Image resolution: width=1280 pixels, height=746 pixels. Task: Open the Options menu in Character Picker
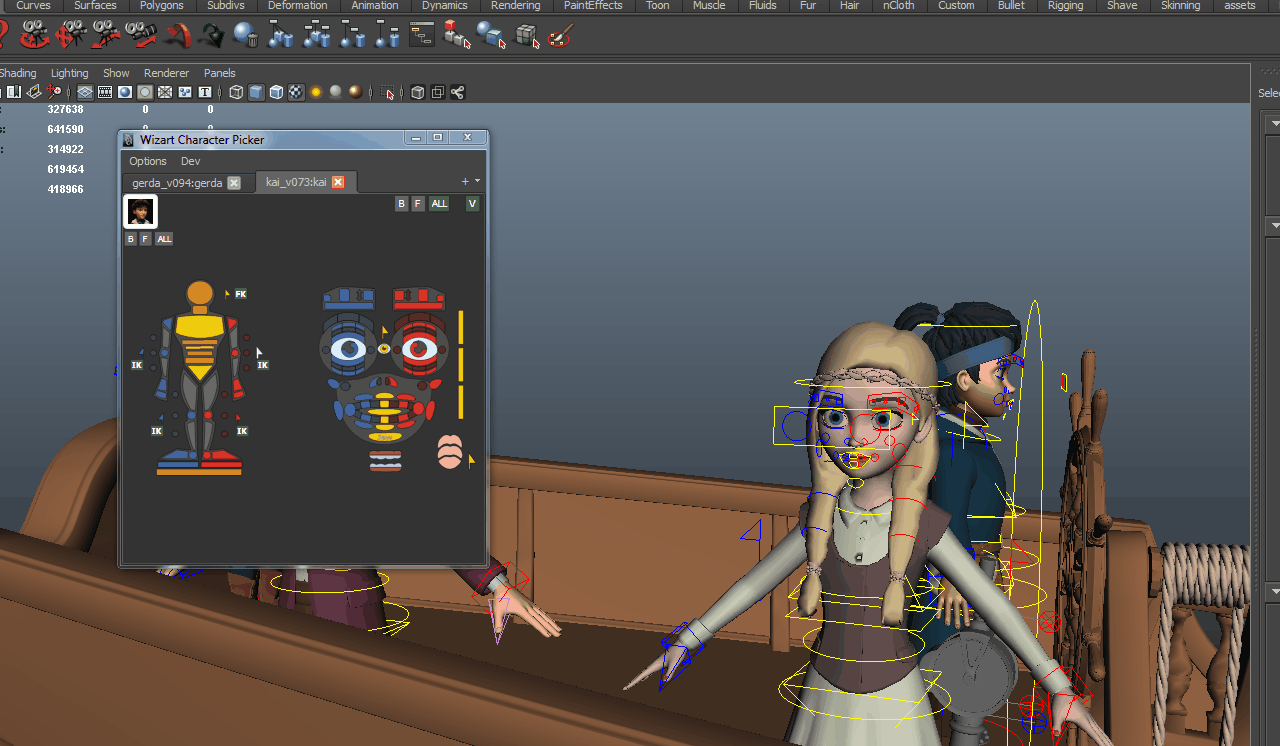click(147, 161)
